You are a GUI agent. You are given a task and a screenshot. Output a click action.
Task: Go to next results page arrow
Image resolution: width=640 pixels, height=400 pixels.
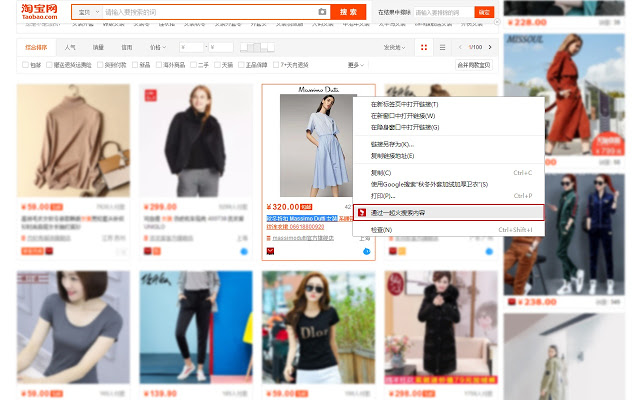point(490,47)
